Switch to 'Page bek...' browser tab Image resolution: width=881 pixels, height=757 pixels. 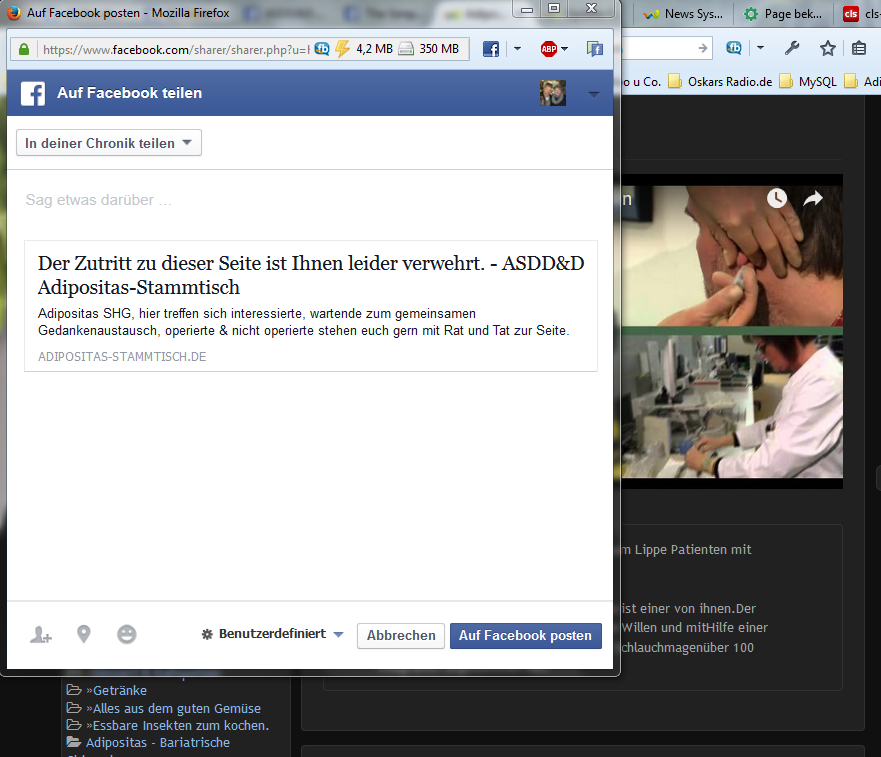[x=783, y=13]
